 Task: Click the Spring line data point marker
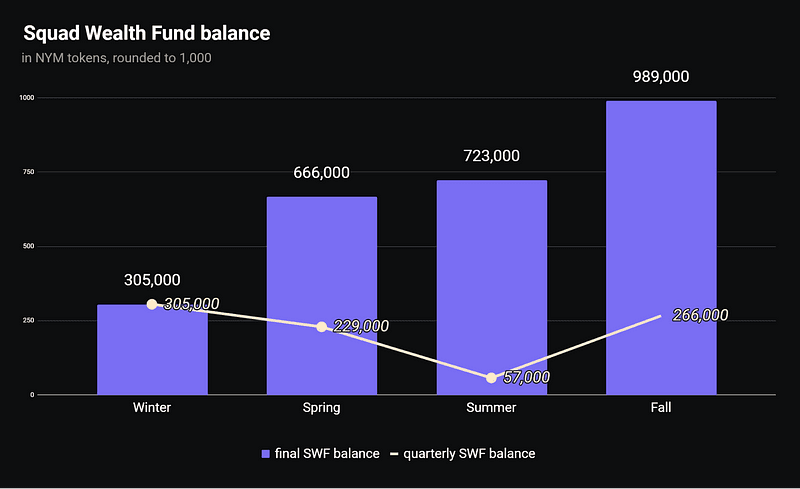(321, 327)
